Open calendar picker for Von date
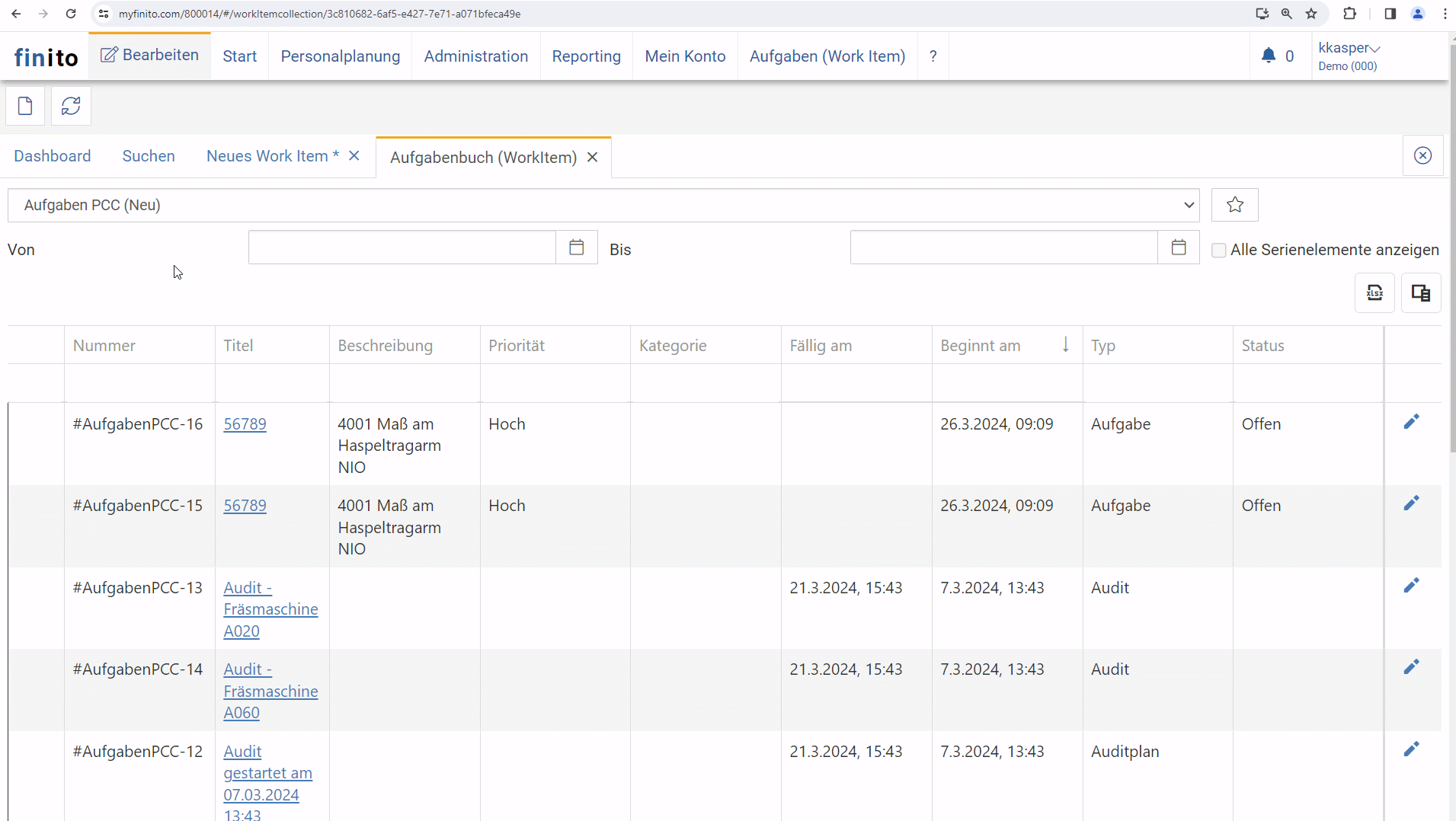 click(577, 248)
